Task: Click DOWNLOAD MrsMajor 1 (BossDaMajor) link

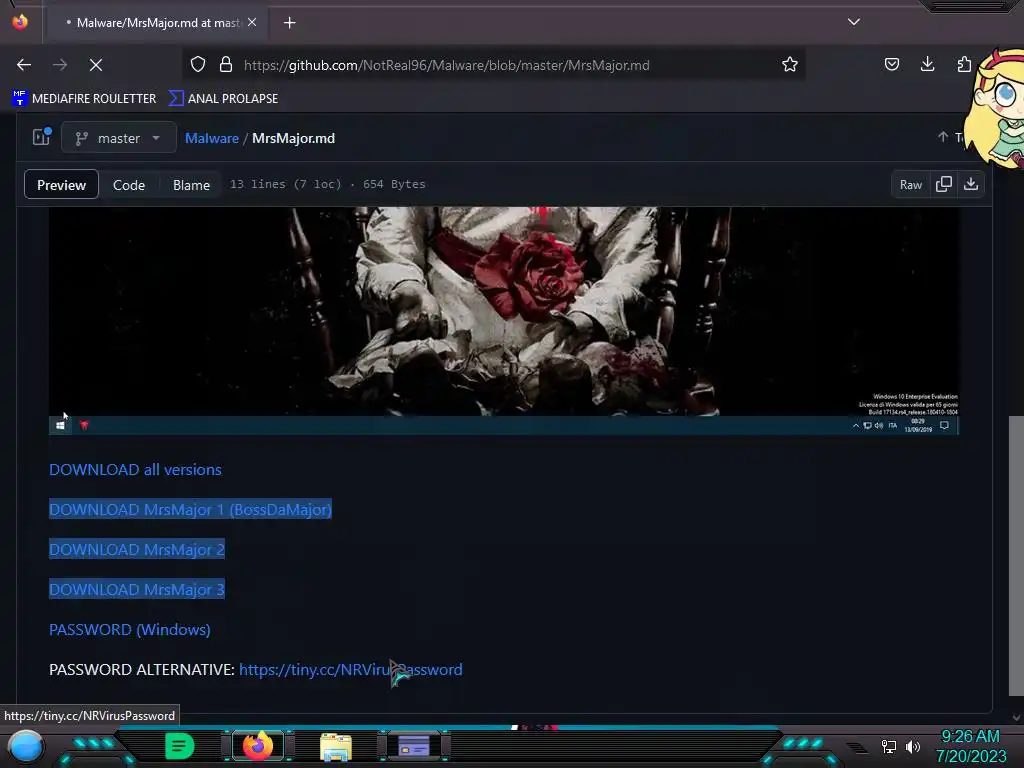Action: [190, 509]
